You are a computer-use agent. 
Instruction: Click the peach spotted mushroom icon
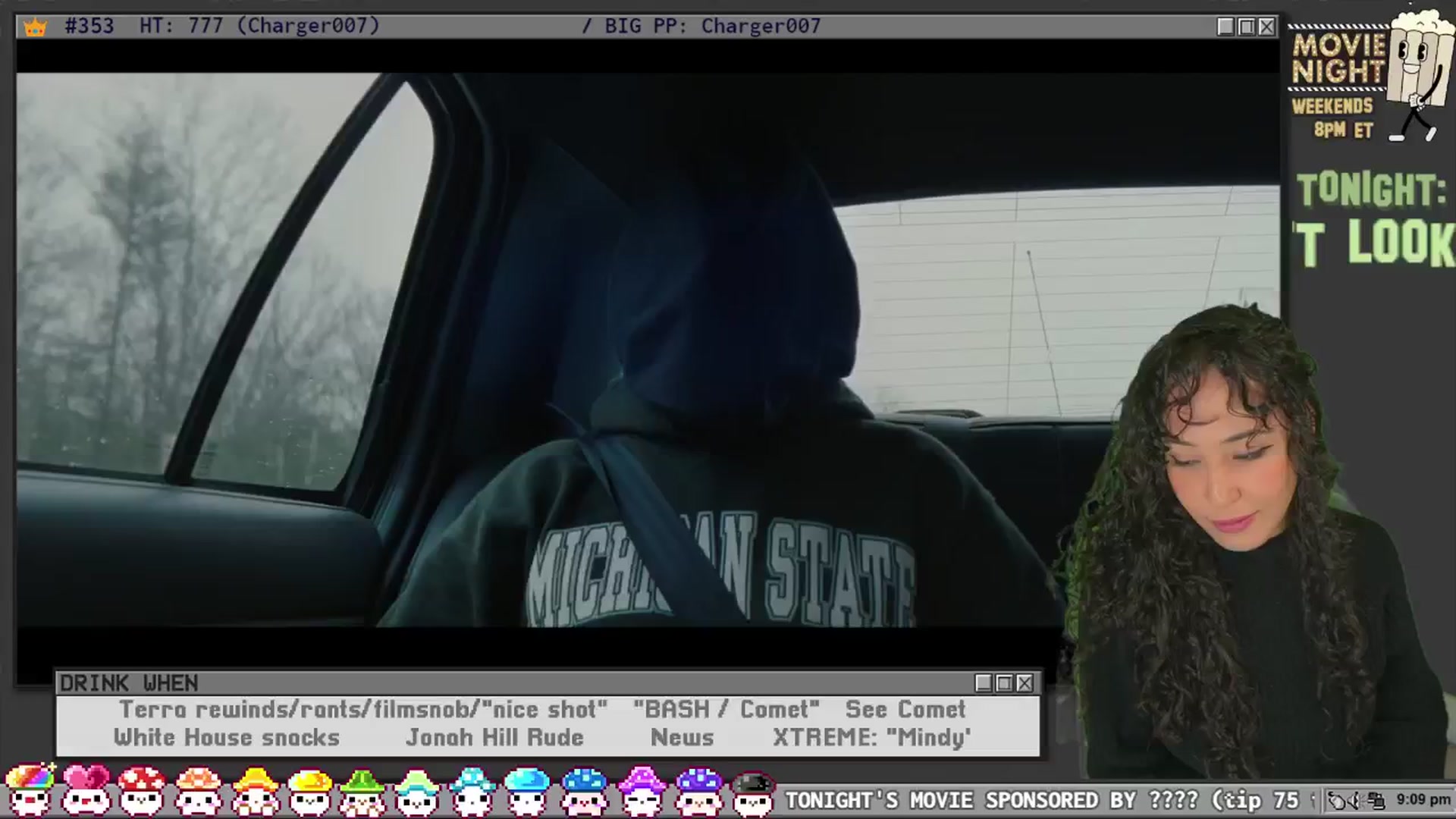198,790
